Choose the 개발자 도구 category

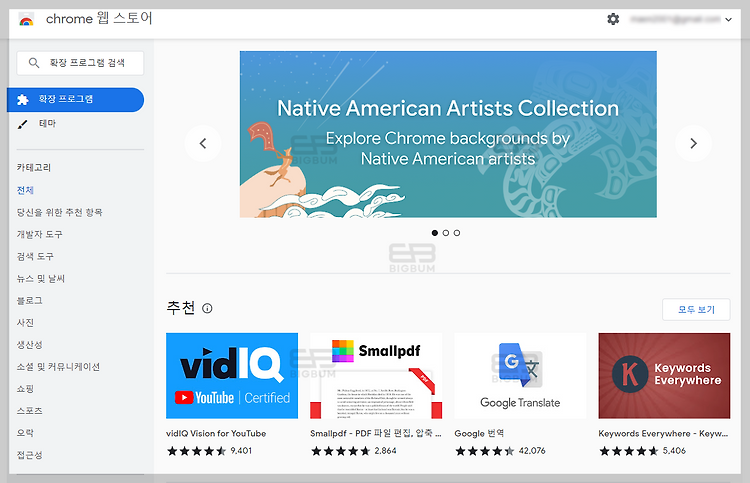pos(40,234)
